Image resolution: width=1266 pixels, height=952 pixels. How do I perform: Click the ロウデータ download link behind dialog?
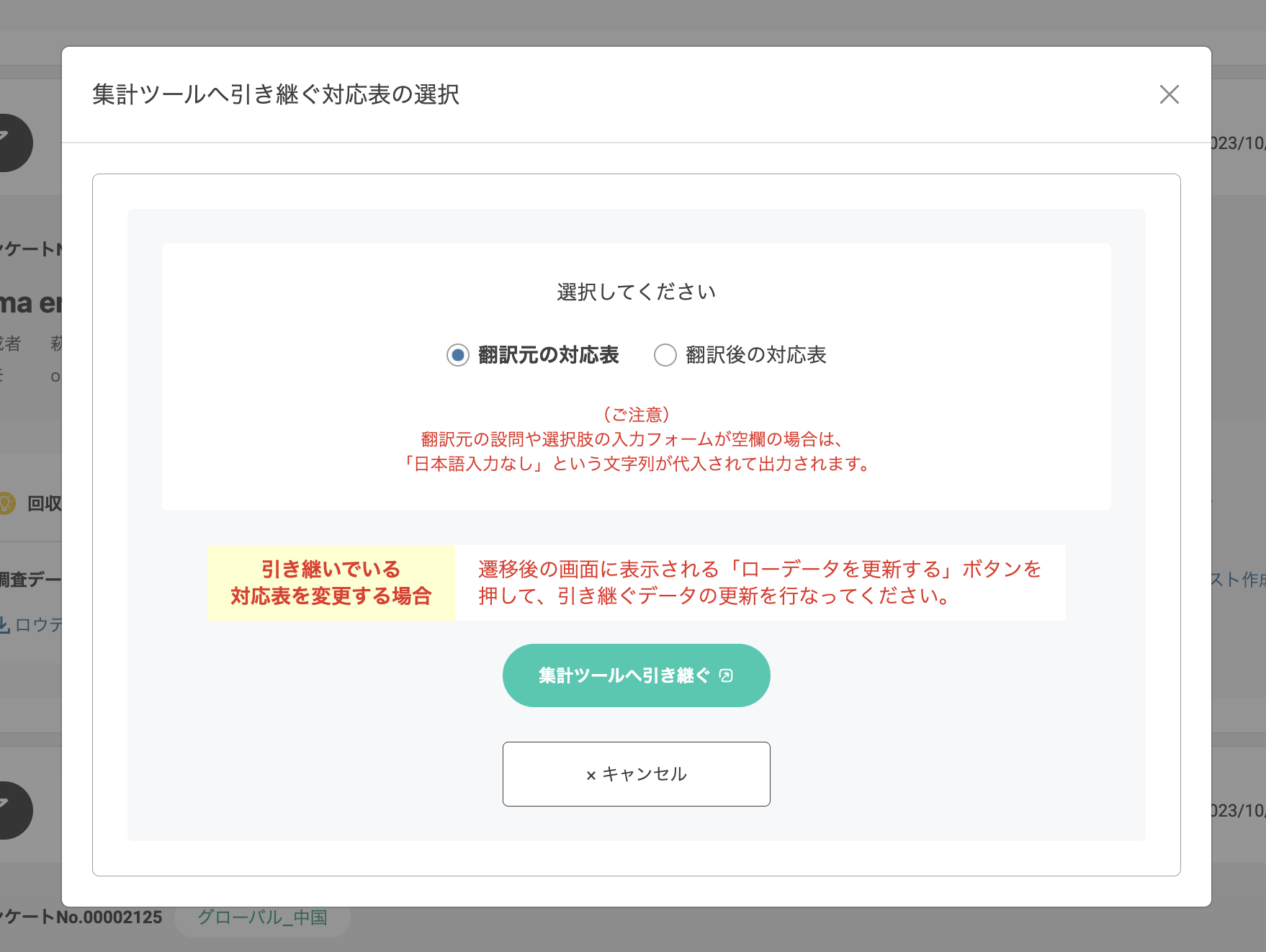(x=31, y=624)
